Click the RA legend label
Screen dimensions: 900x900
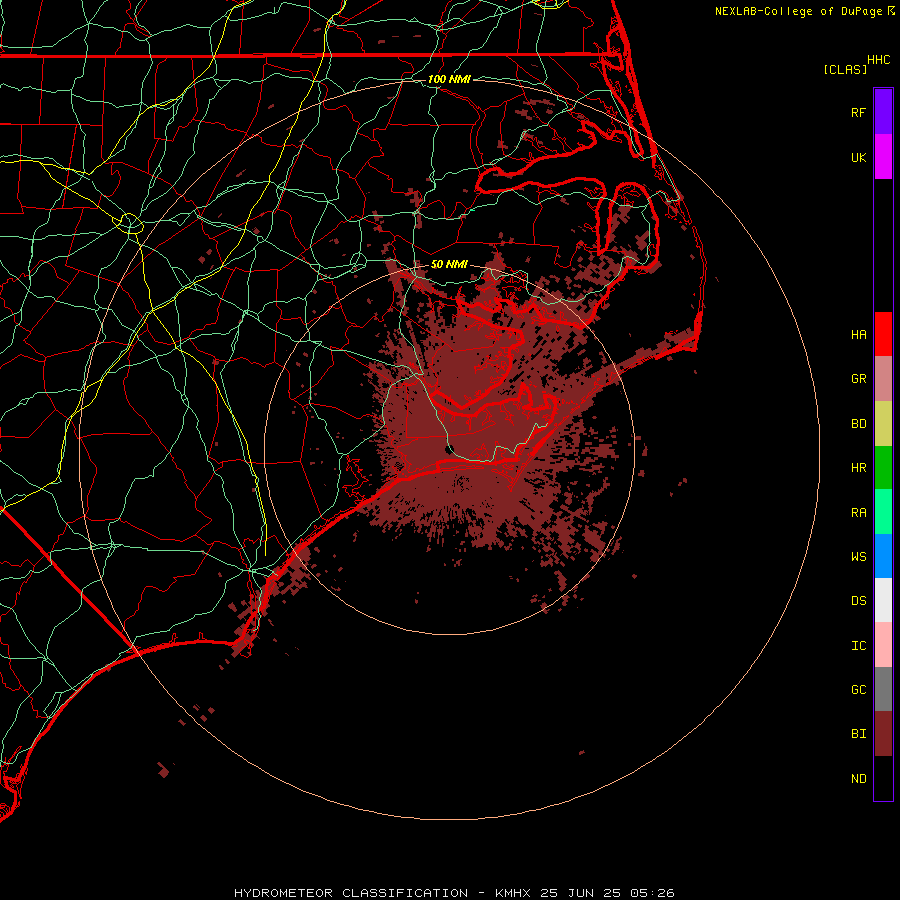click(858, 513)
